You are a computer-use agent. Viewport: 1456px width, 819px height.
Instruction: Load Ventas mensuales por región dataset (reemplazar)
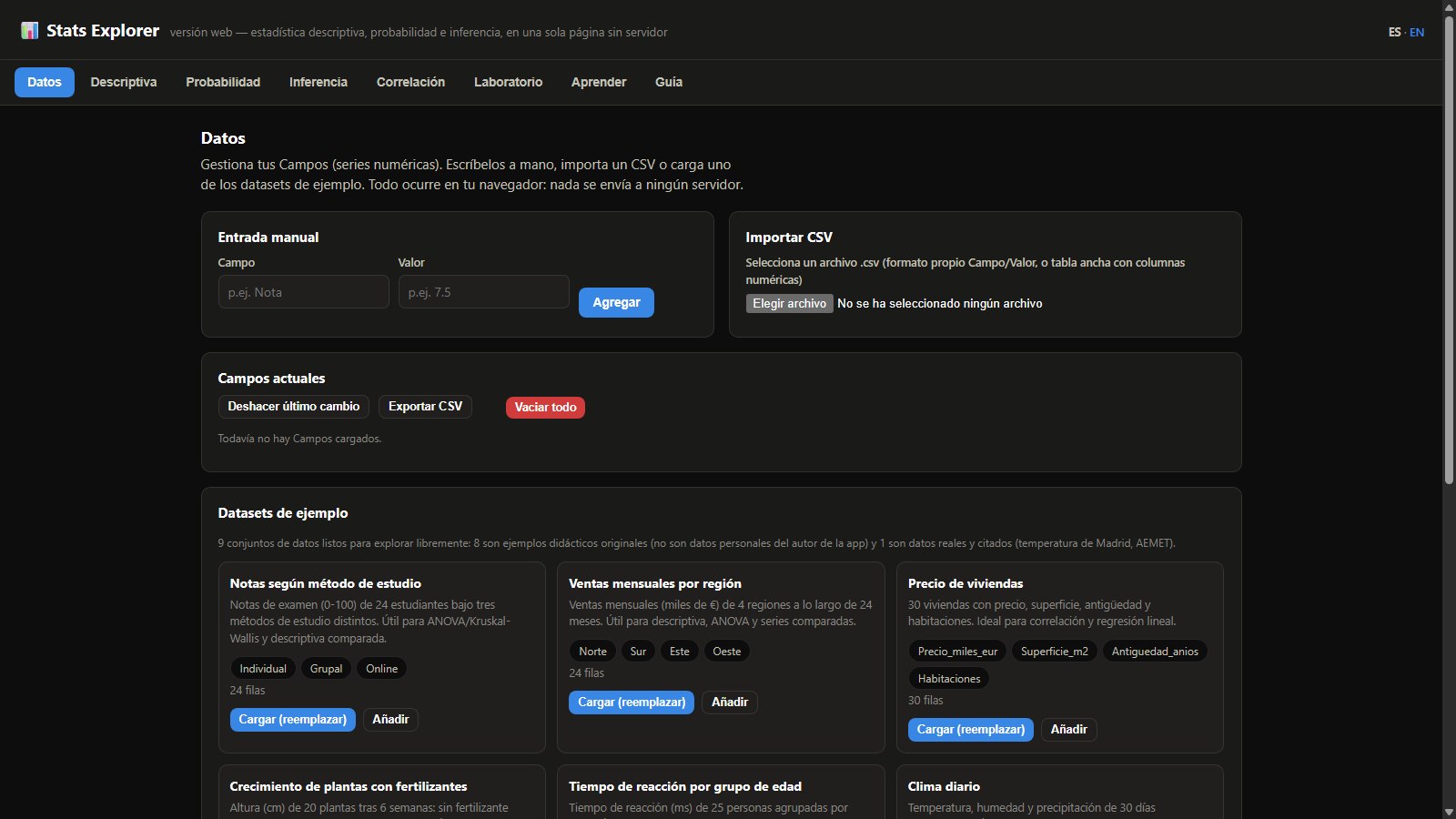(632, 703)
